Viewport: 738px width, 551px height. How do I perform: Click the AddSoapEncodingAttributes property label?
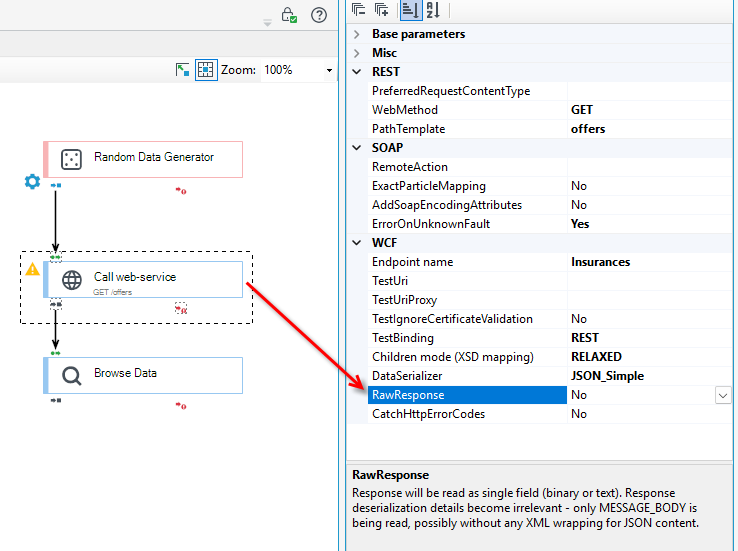[x=447, y=205]
